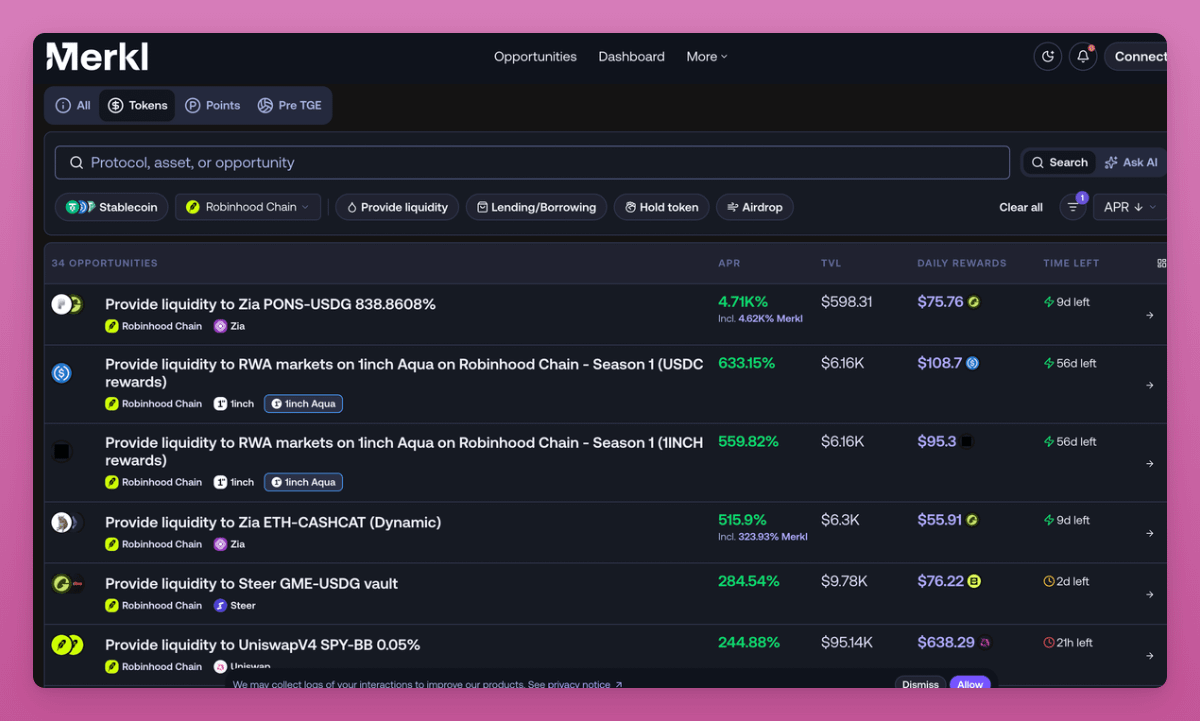Image resolution: width=1200 pixels, height=721 pixels.
Task: Click the GME-USDG token pair icon
Action: [x=67, y=583]
